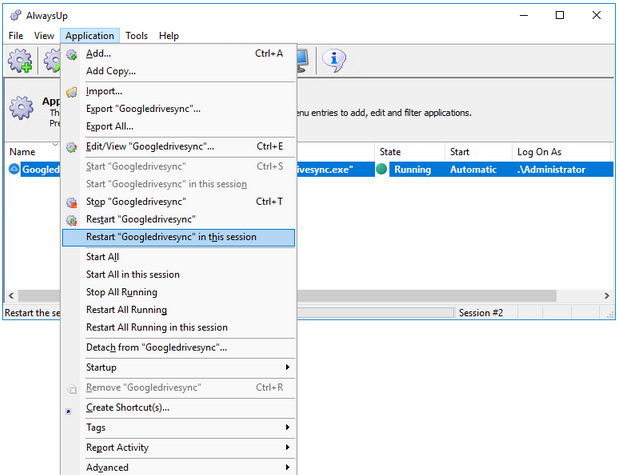Click the Create Shortcut icon in menu
The width and height of the screenshot is (618, 475).
[x=69, y=411]
